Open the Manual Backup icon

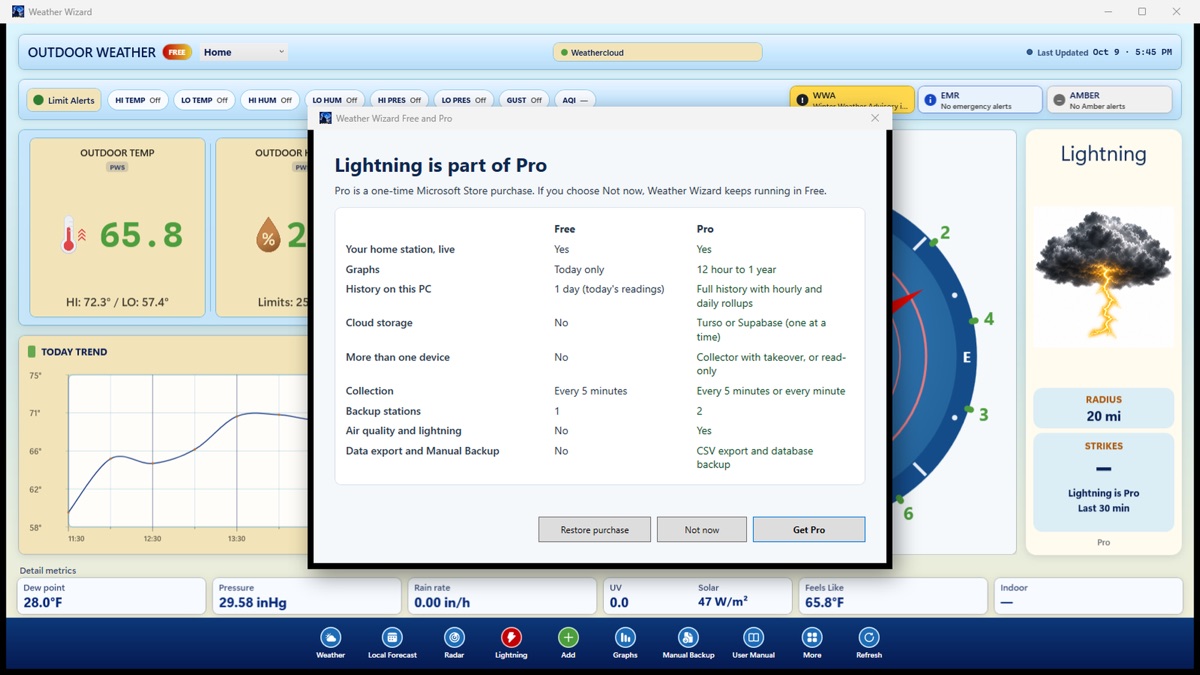[x=688, y=637]
